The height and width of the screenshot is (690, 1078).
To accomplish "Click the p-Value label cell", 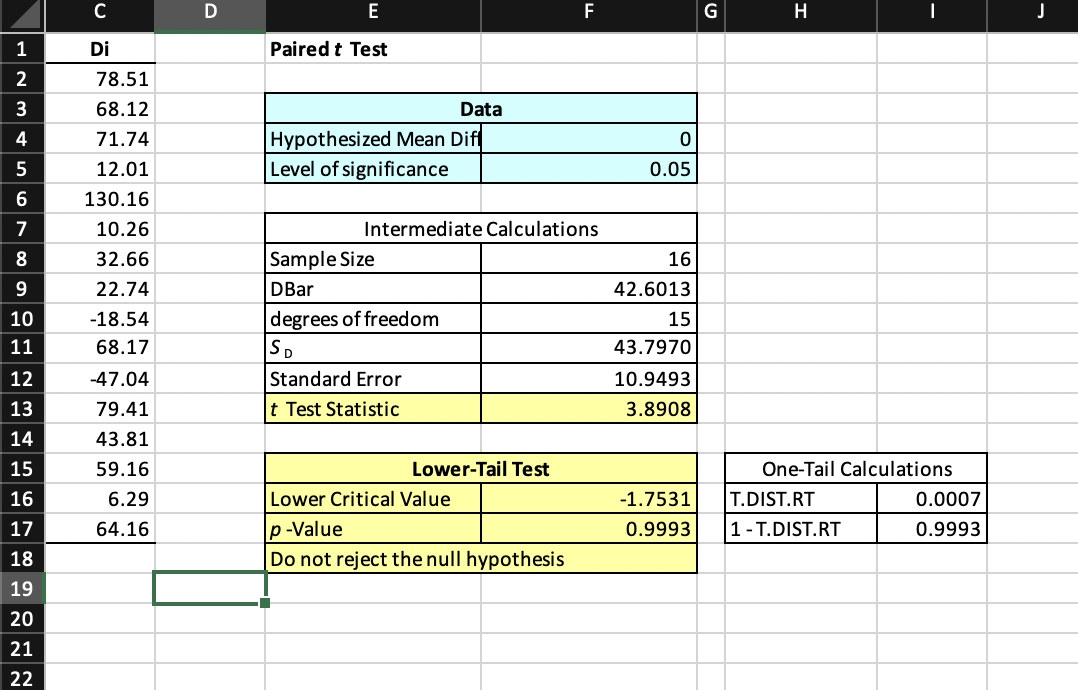I will click(373, 528).
